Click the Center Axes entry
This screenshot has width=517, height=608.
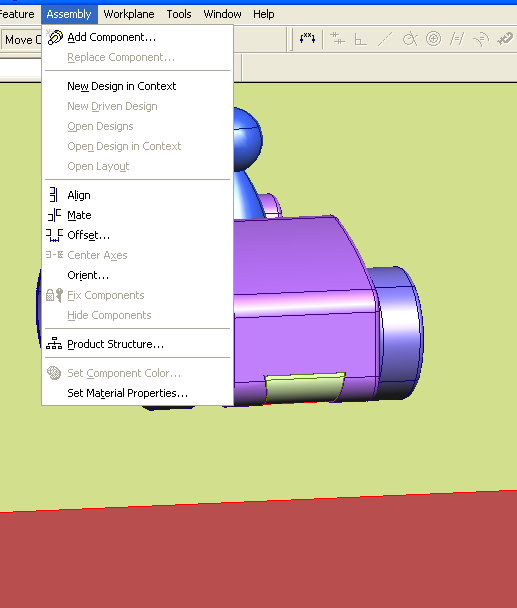[x=137, y=255]
